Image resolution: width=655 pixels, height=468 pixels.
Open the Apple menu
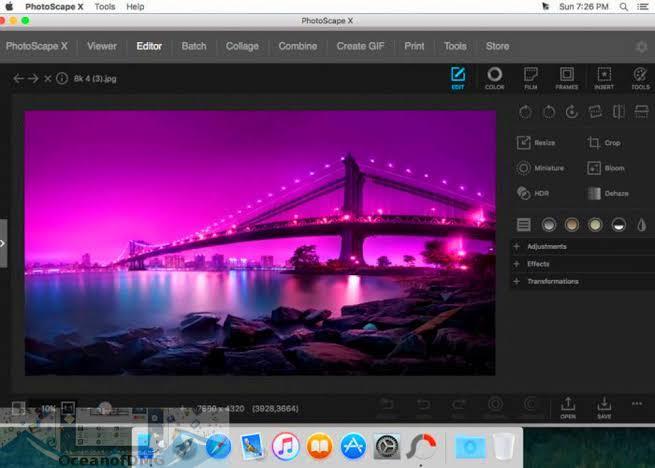point(9,6)
